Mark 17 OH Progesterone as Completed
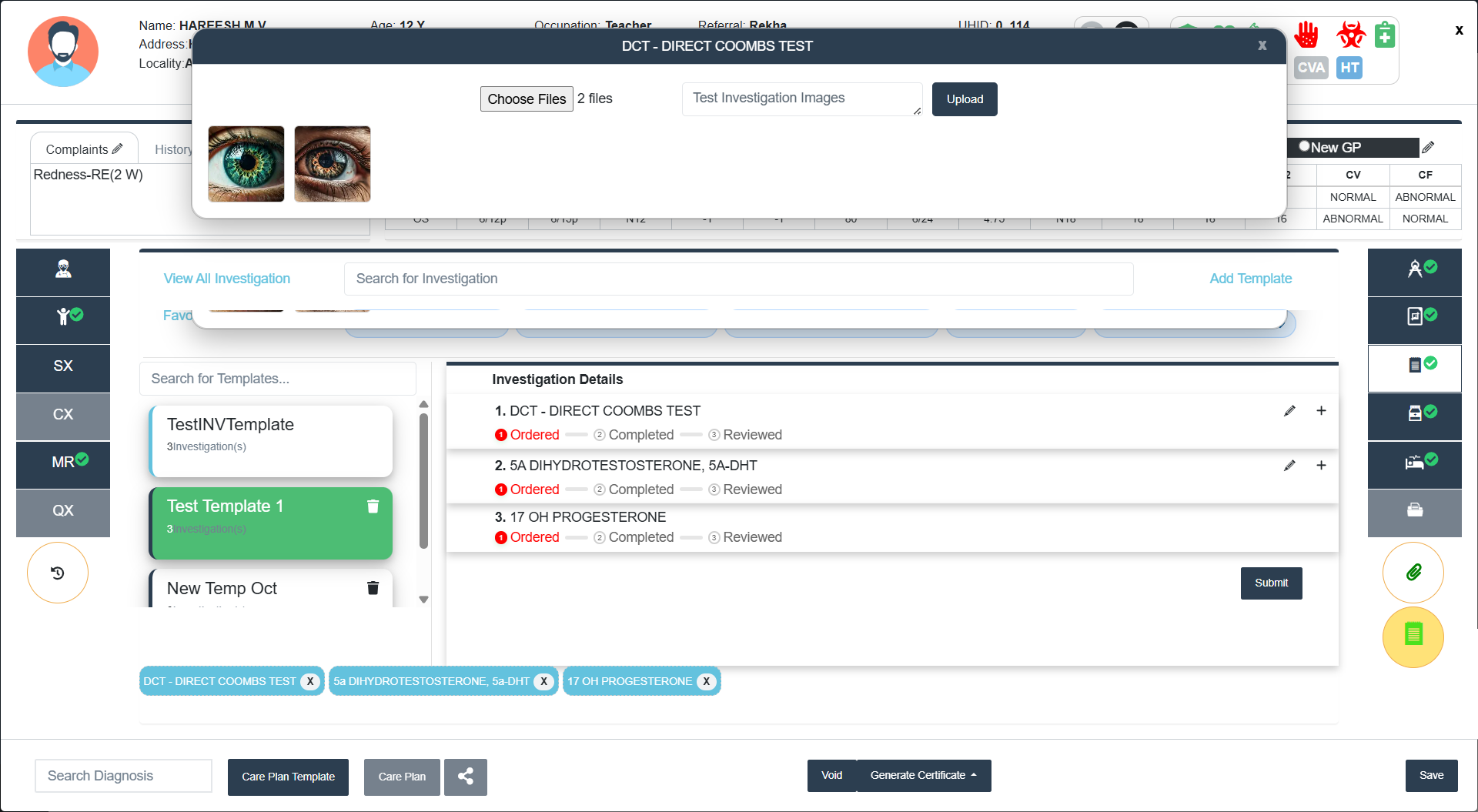Viewport: 1478px width, 812px height. (x=633, y=537)
